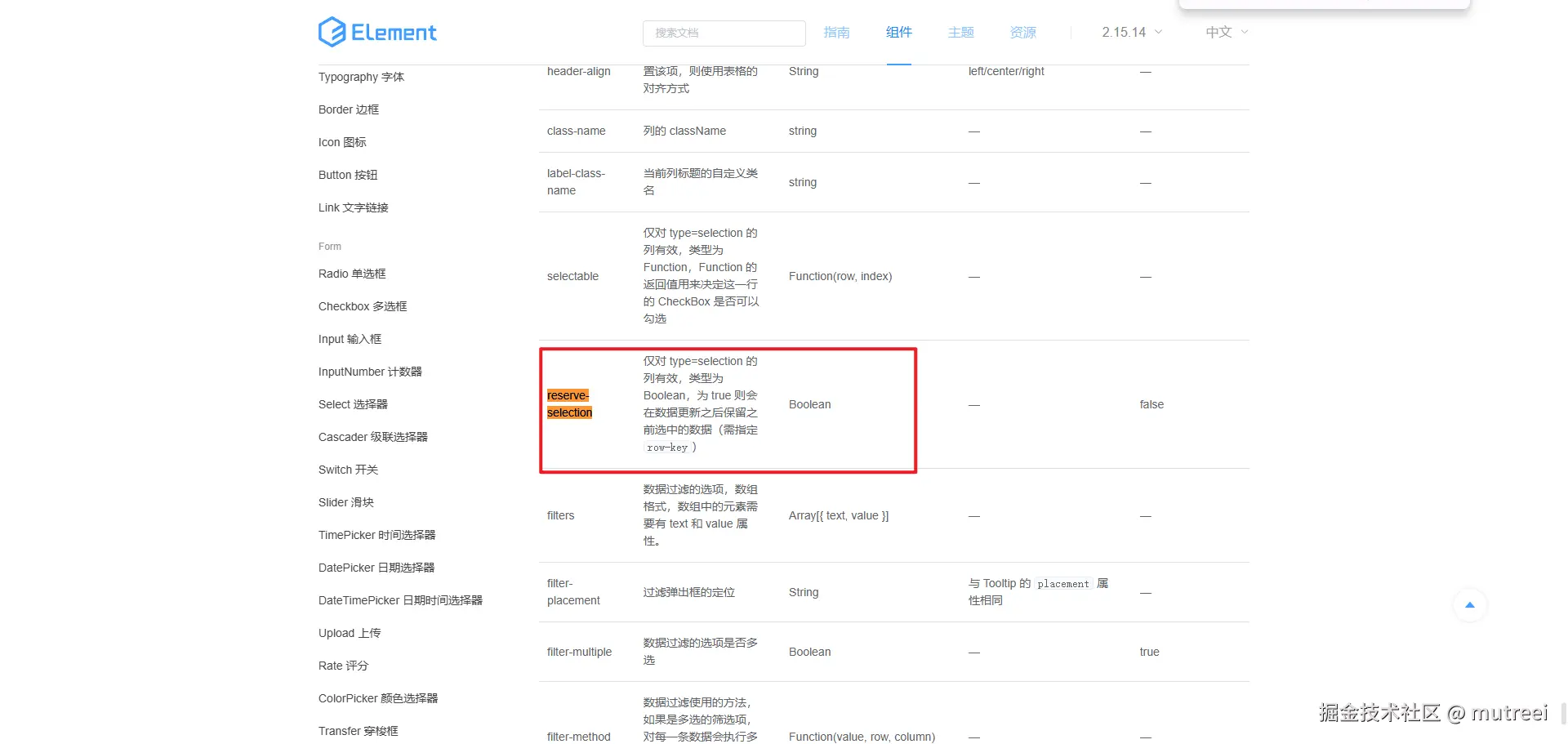Image resolution: width=1568 pixels, height=744 pixels.
Task: Open Input 输入框 sidebar page
Action: 350,339
